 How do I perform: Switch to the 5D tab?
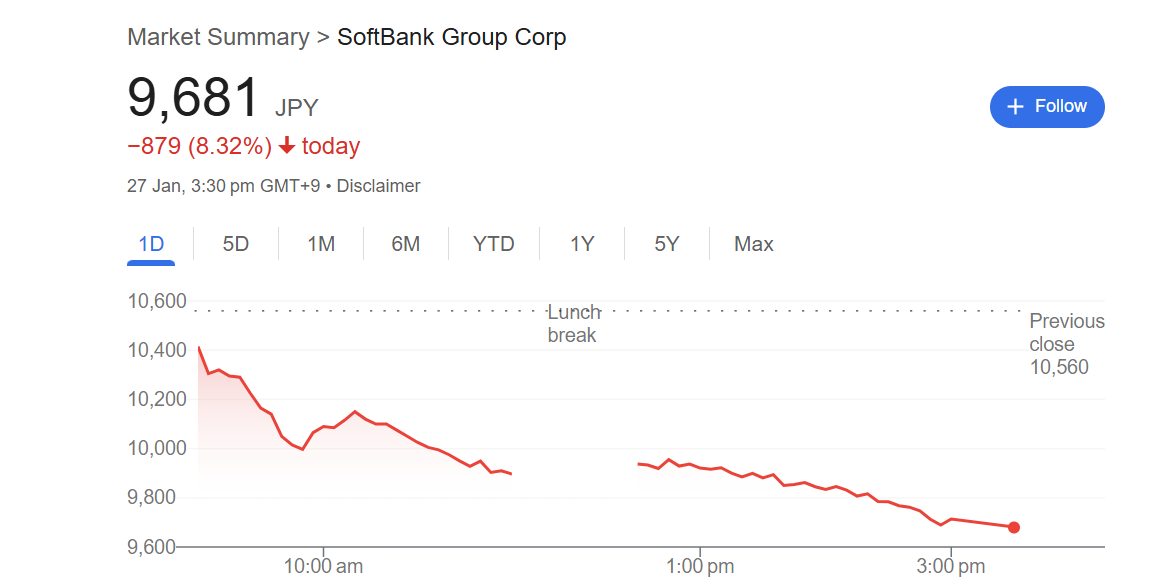(x=236, y=244)
